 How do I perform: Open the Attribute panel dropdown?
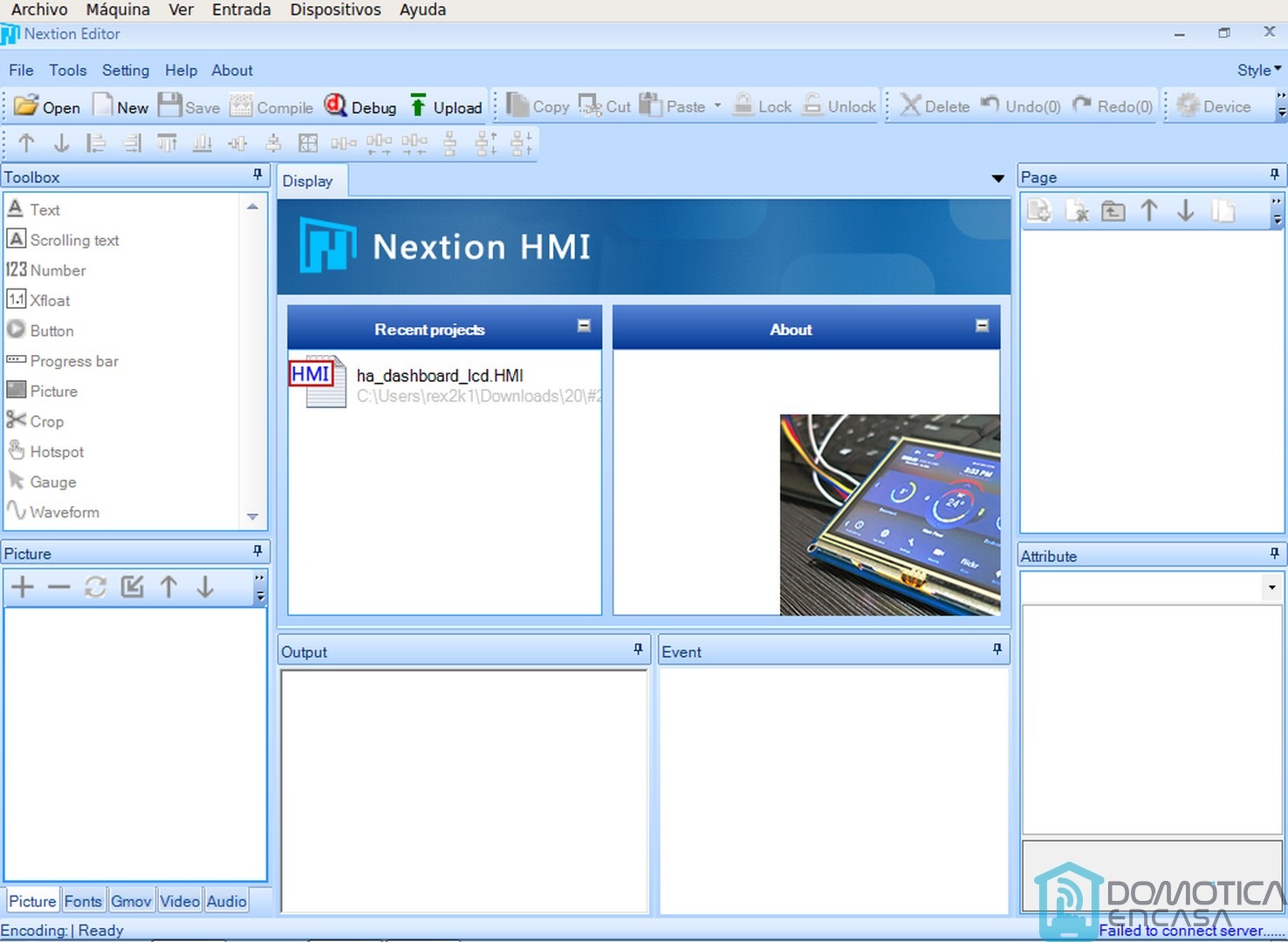point(1272,587)
